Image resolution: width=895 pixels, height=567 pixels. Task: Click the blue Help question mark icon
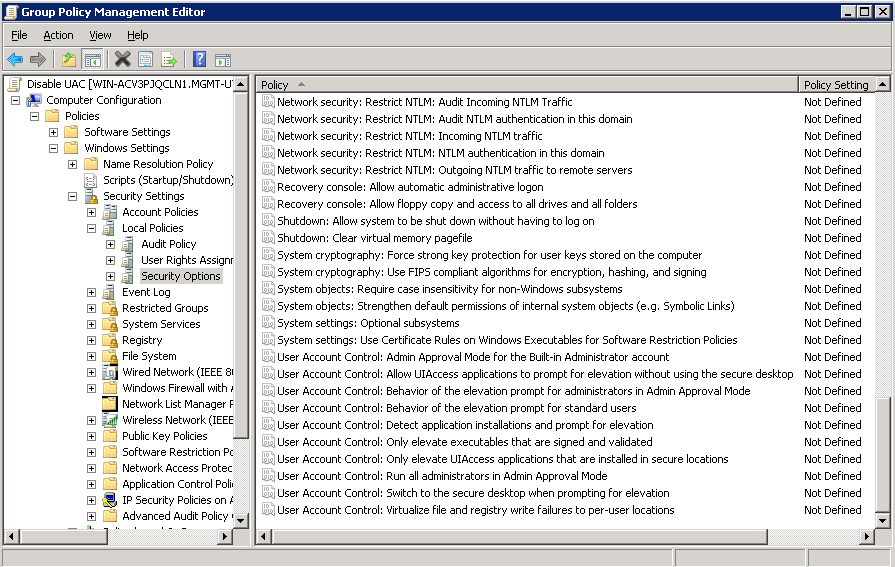[199, 60]
